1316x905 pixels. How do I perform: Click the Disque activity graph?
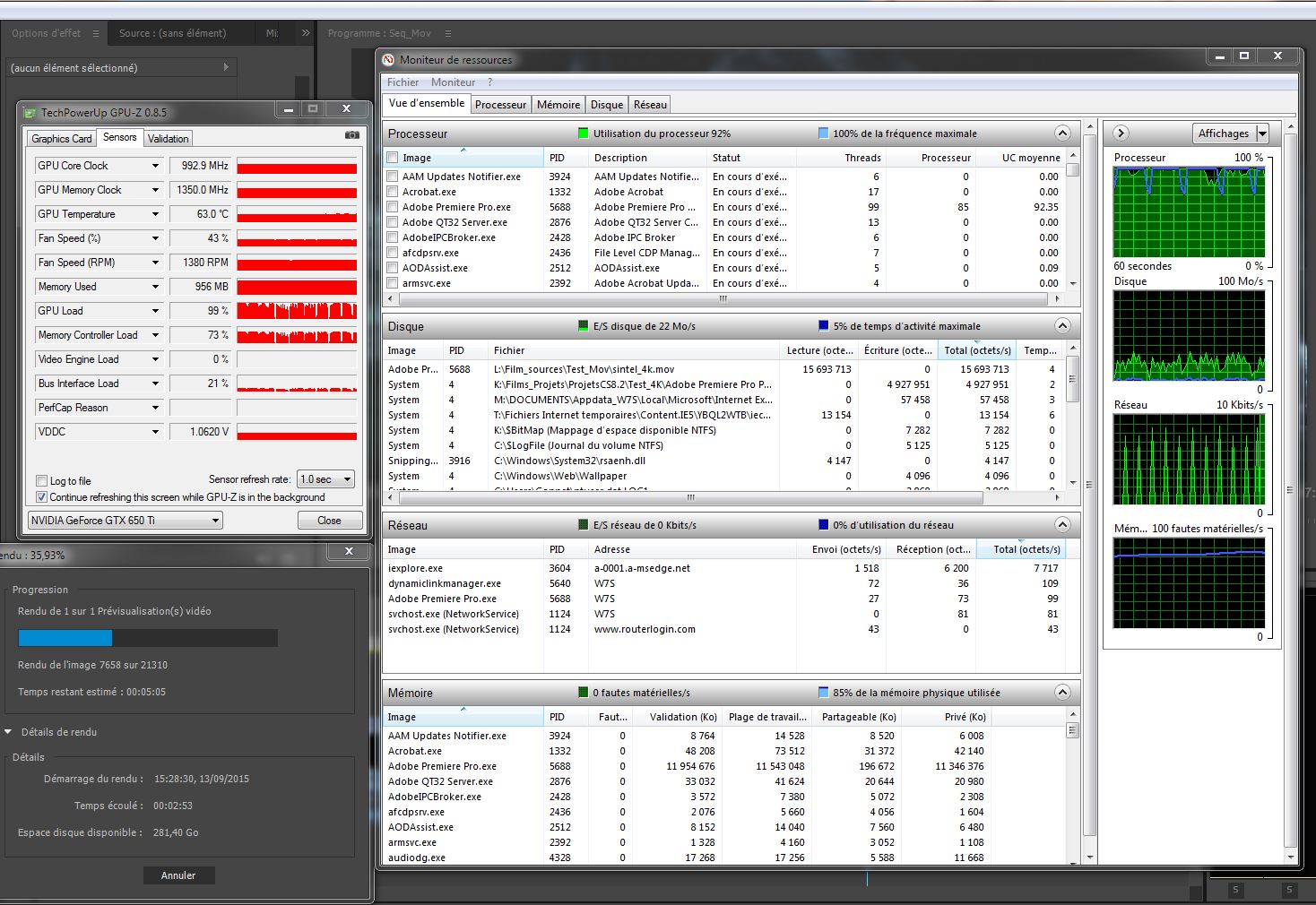1189,335
